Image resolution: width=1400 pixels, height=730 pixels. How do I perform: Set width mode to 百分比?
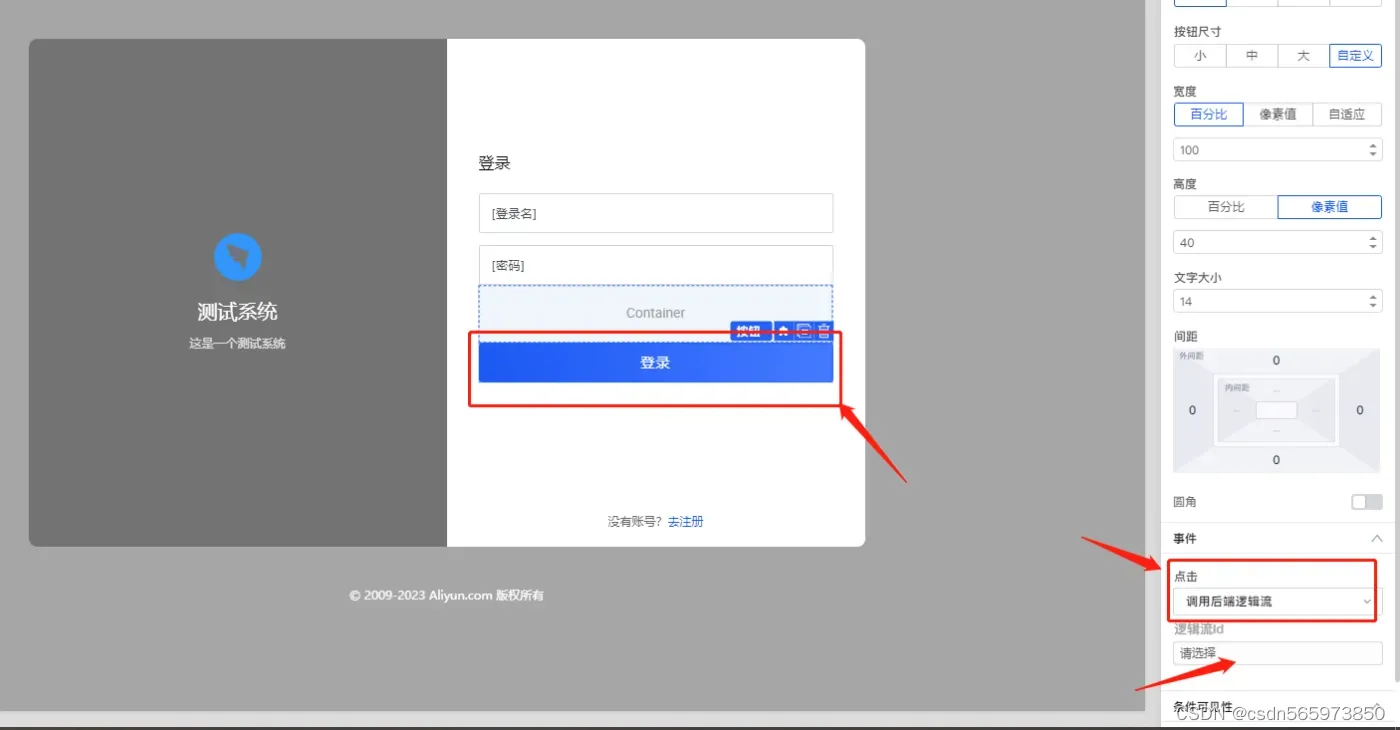[1209, 114]
